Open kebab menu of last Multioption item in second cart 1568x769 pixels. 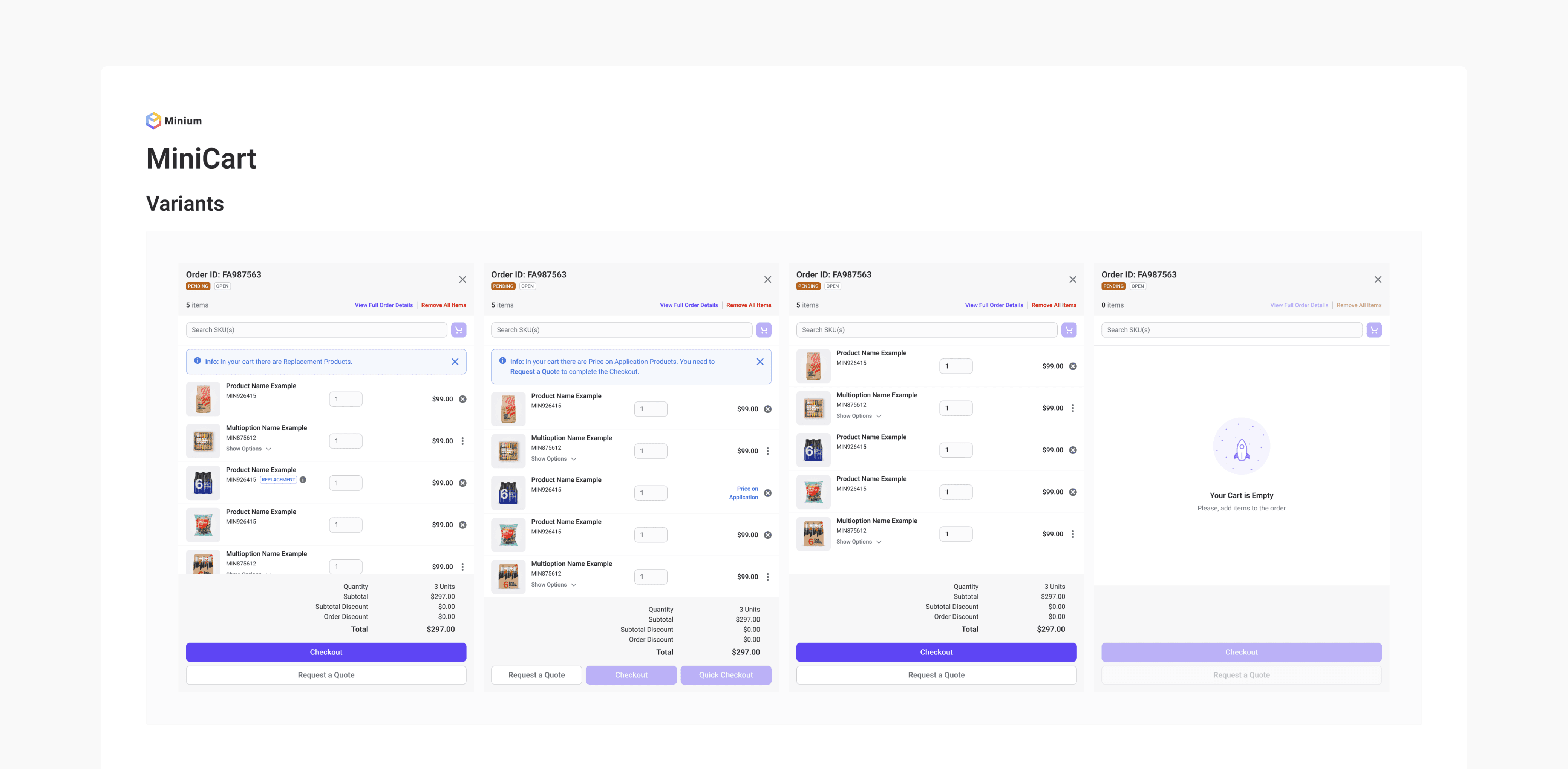tap(767, 577)
